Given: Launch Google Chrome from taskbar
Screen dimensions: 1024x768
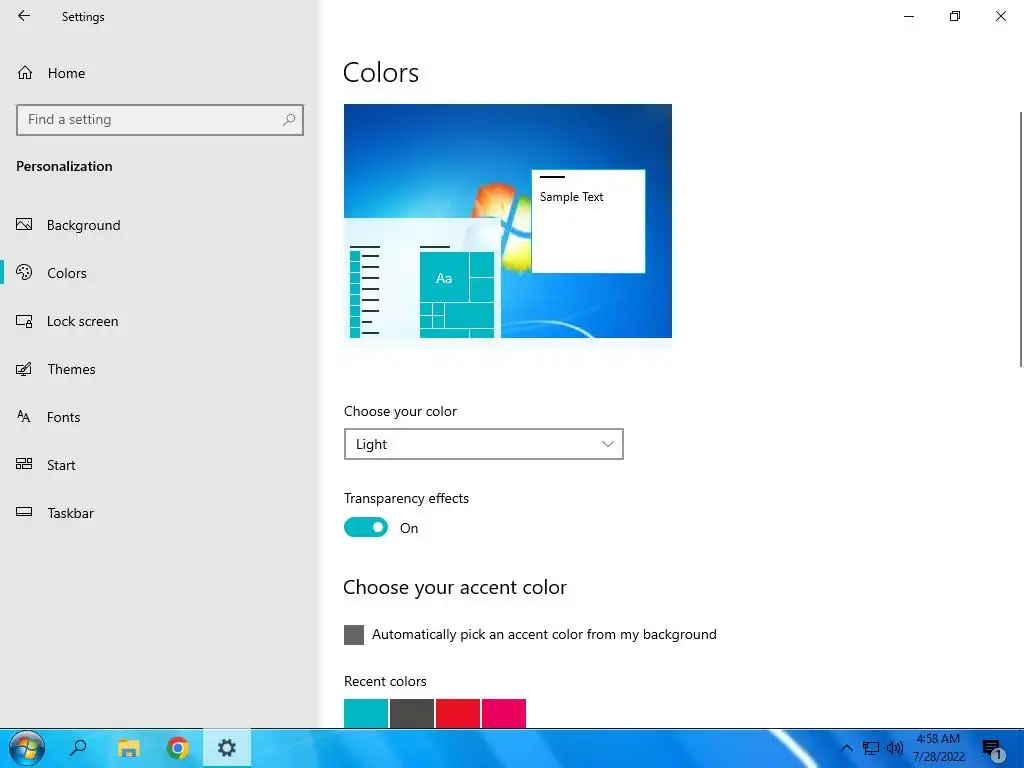Looking at the screenshot, I should (x=178, y=748).
